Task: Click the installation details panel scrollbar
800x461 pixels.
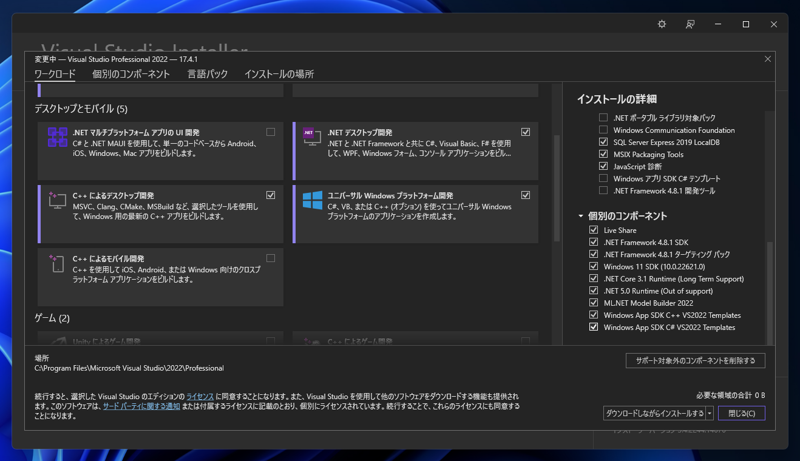Action: click(x=770, y=293)
